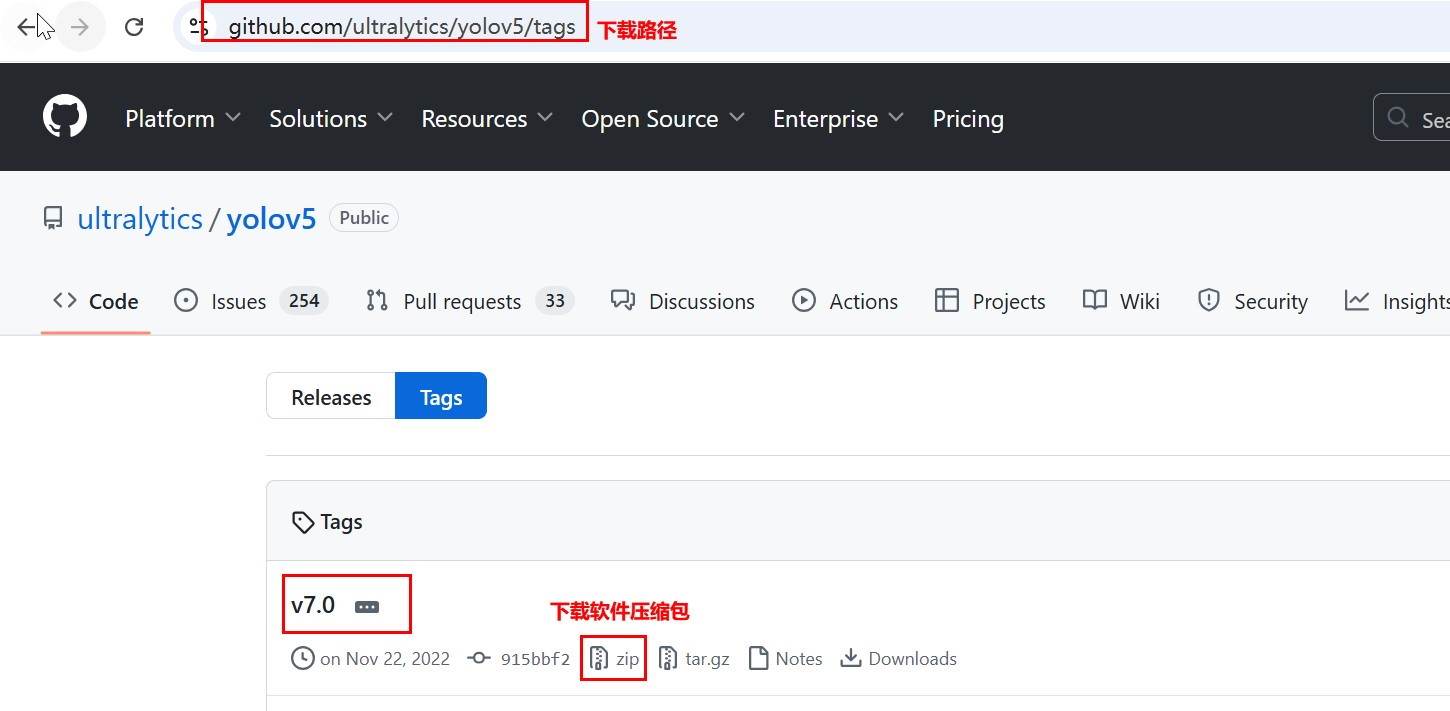1450x711 pixels.
Task: Expand the Platform menu
Action: pos(183,118)
